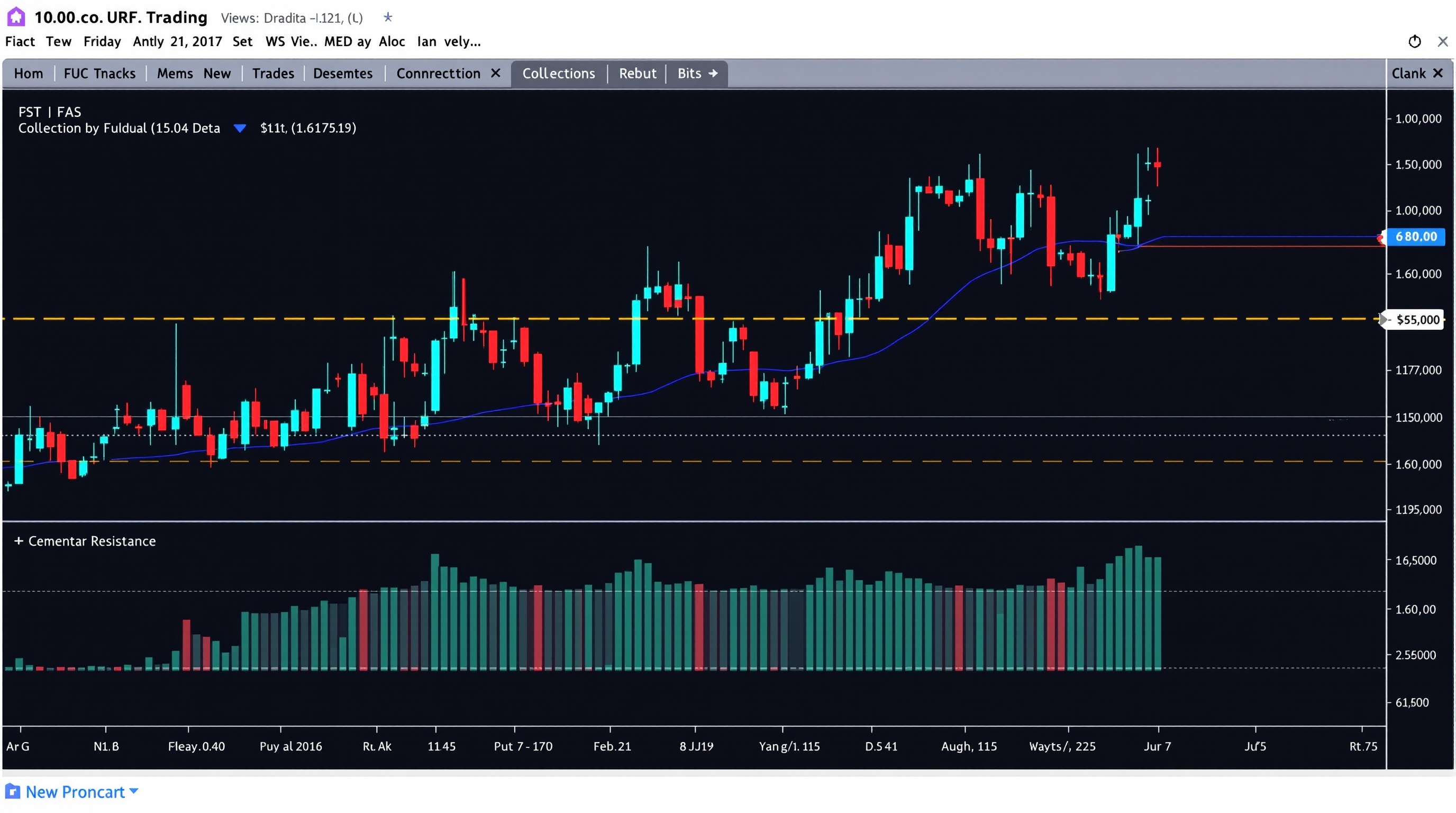Click the Augh, 115 time axis label
This screenshot has height=813, width=1456.
(969, 746)
